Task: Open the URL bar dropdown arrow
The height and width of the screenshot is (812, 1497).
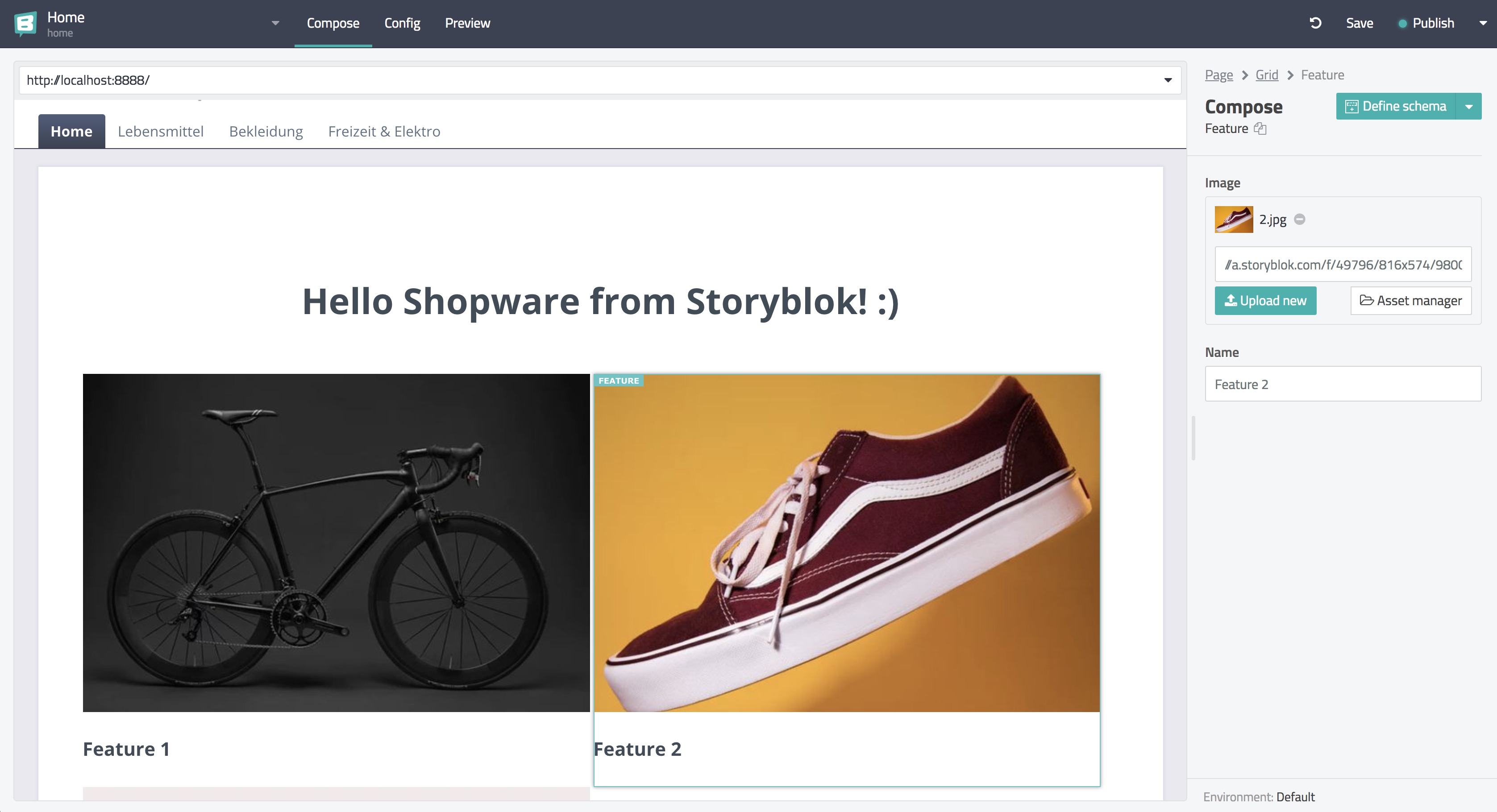Action: click(1168, 80)
